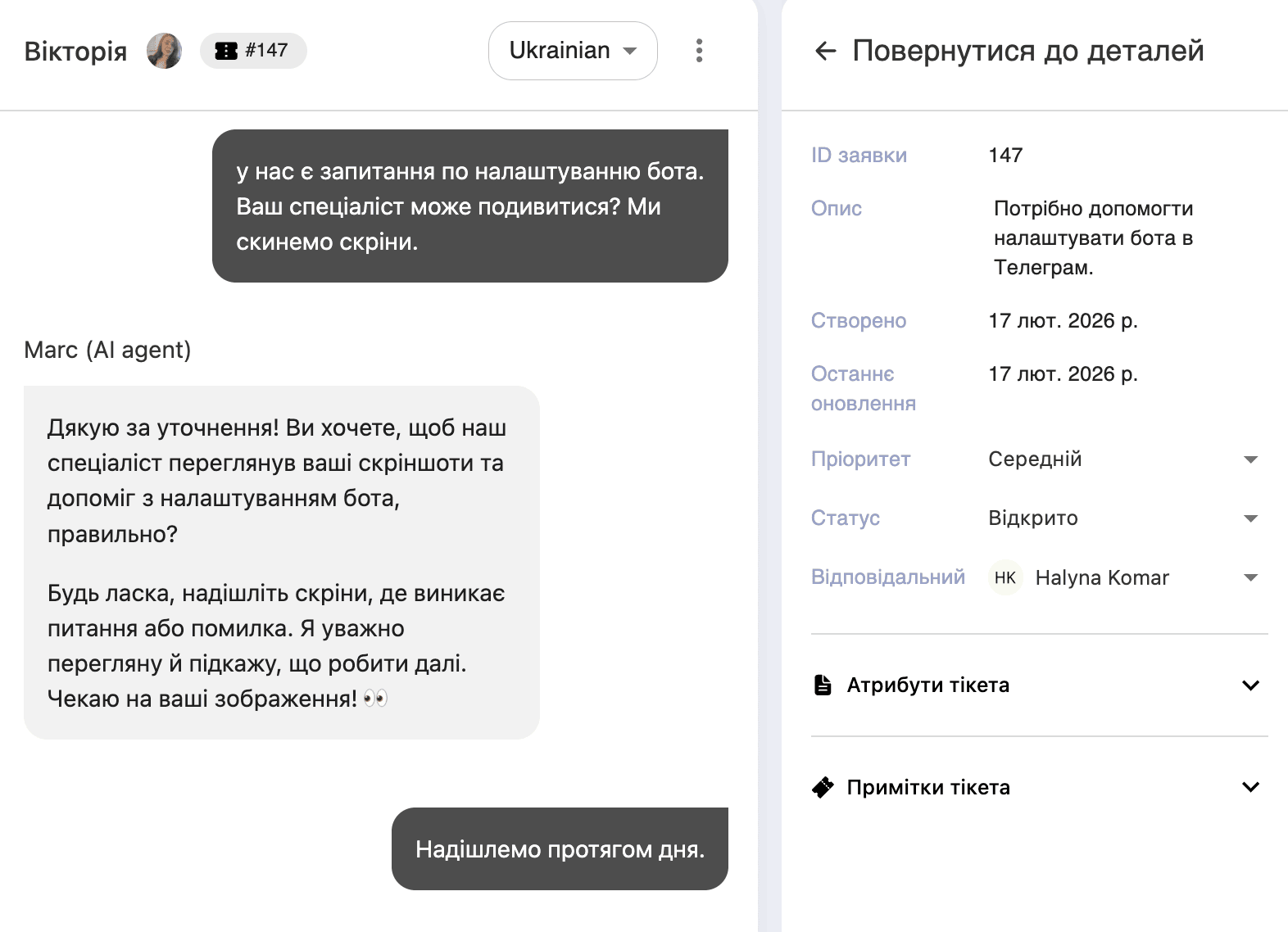1288x932 pixels.
Task: Expand the Примітки тікета section chevron
Action: tap(1250, 787)
